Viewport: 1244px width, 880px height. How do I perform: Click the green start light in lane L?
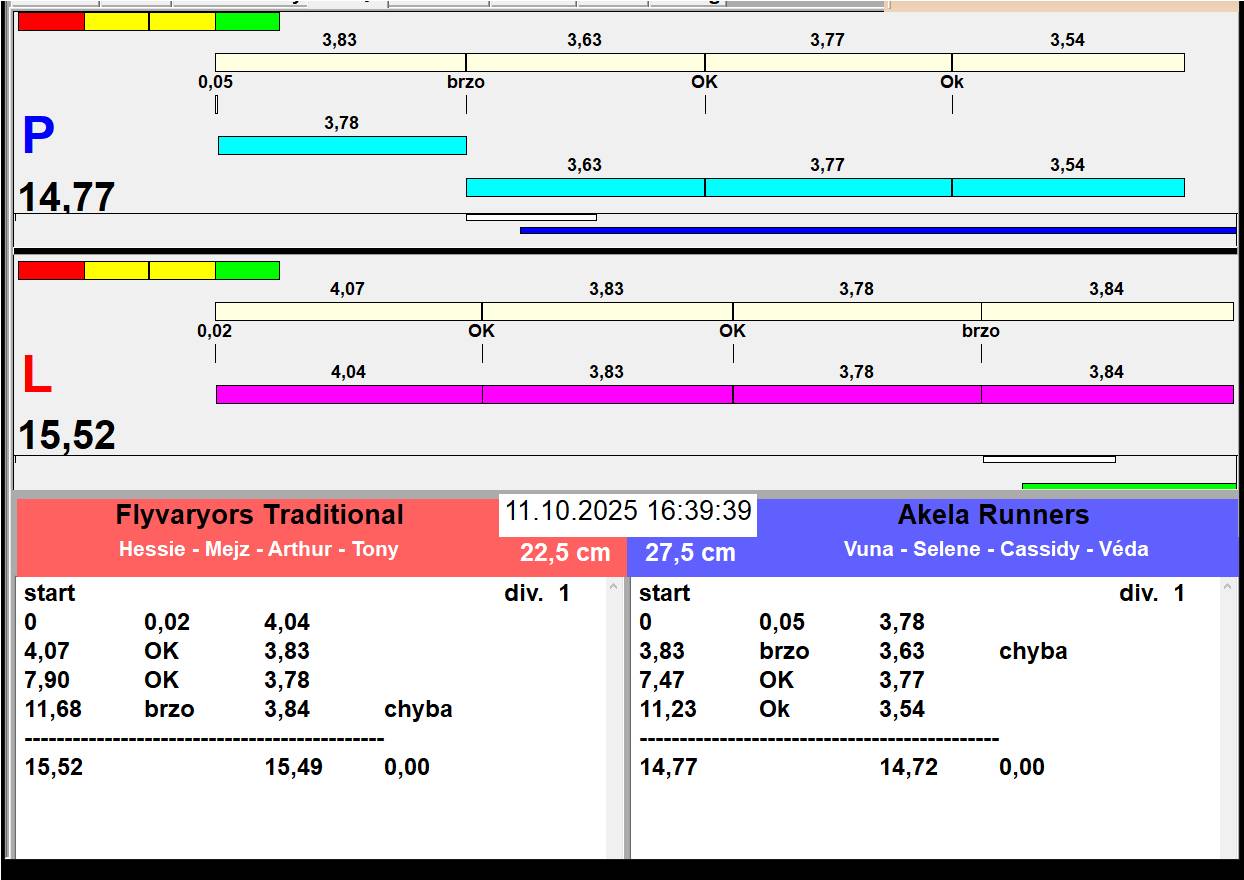coord(247,270)
